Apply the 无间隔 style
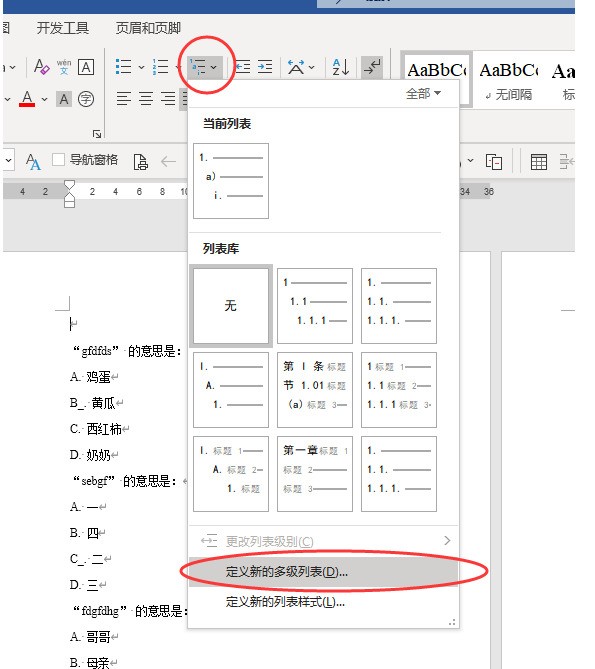Image resolution: width=595 pixels, height=669 pixels. point(509,80)
